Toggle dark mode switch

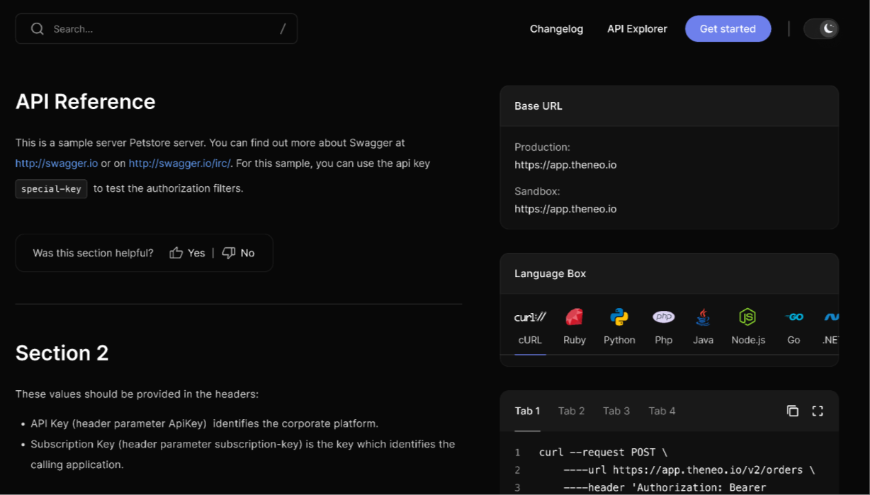(821, 29)
